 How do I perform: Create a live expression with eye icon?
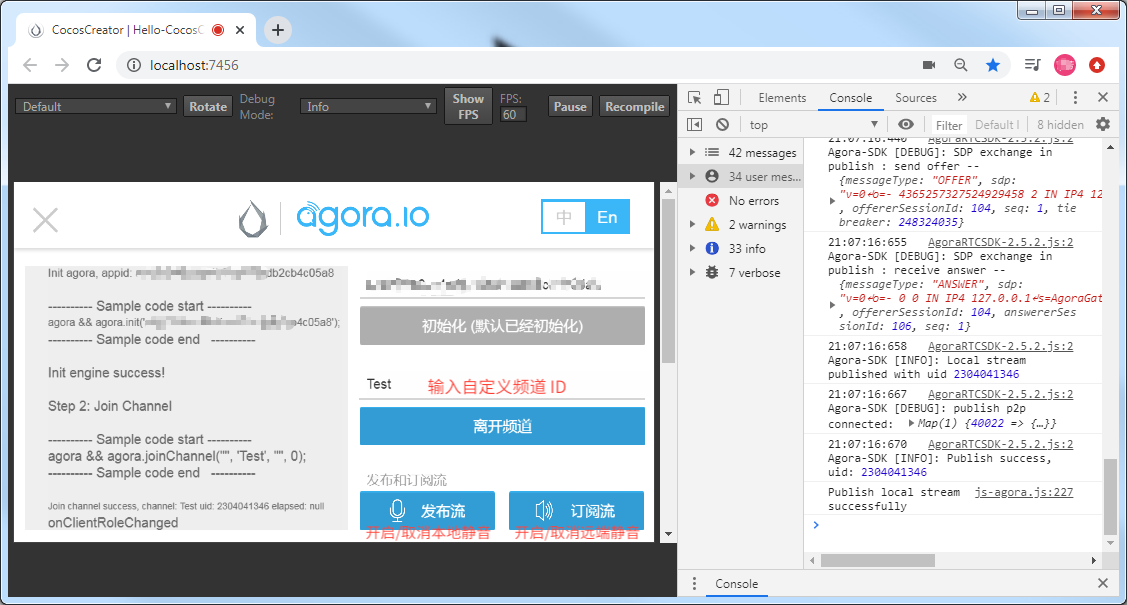click(x=906, y=124)
